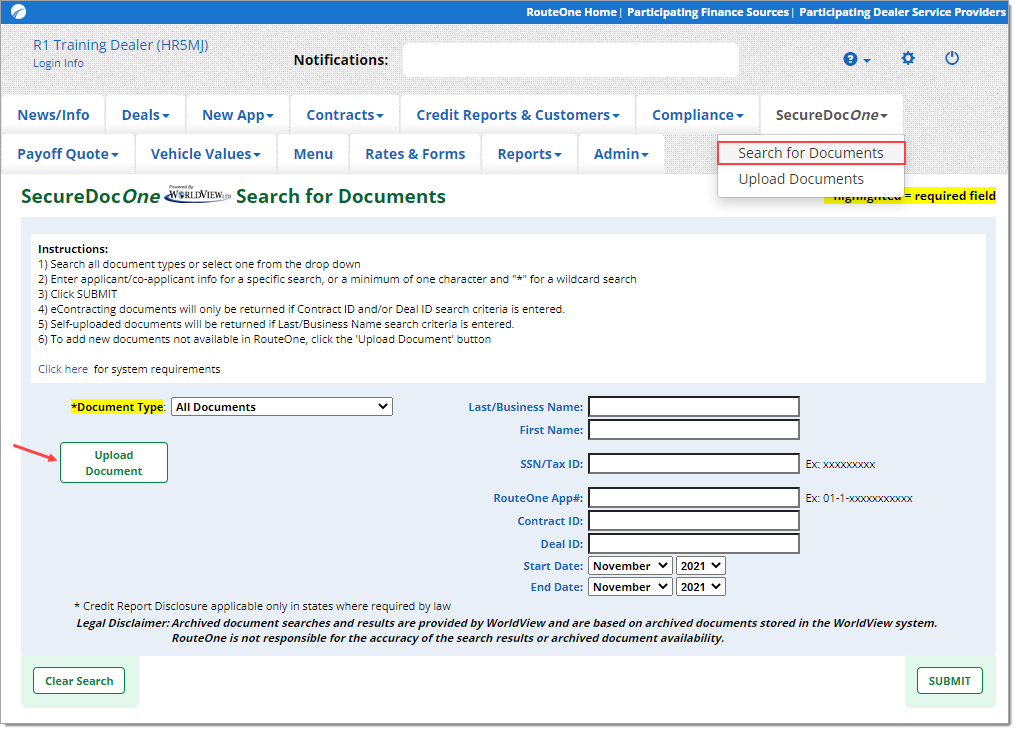Click the RouteOne Home link

click(571, 12)
